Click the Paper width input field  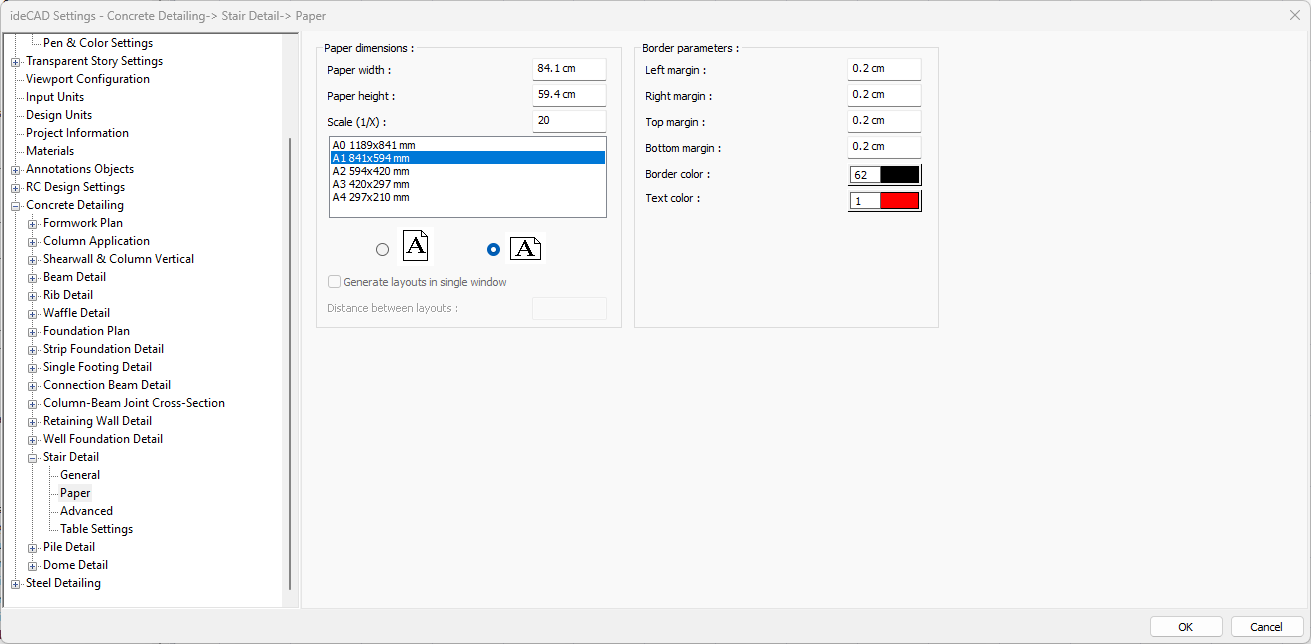tap(569, 69)
